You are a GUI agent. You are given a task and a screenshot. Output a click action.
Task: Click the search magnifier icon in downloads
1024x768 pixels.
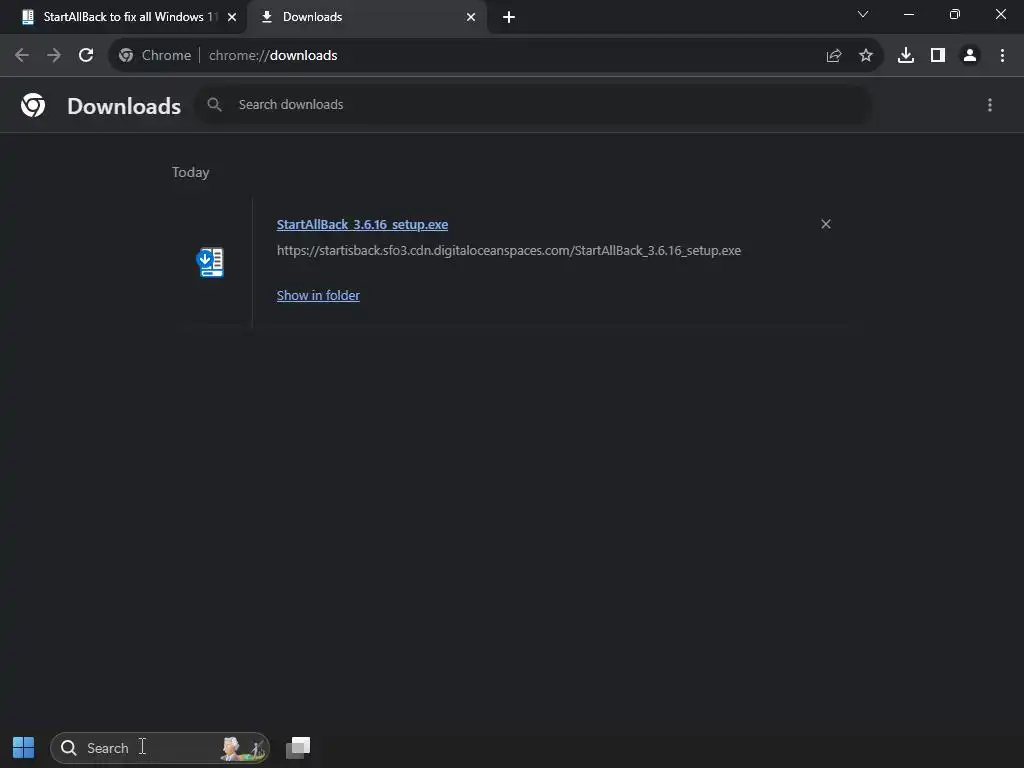coord(214,104)
